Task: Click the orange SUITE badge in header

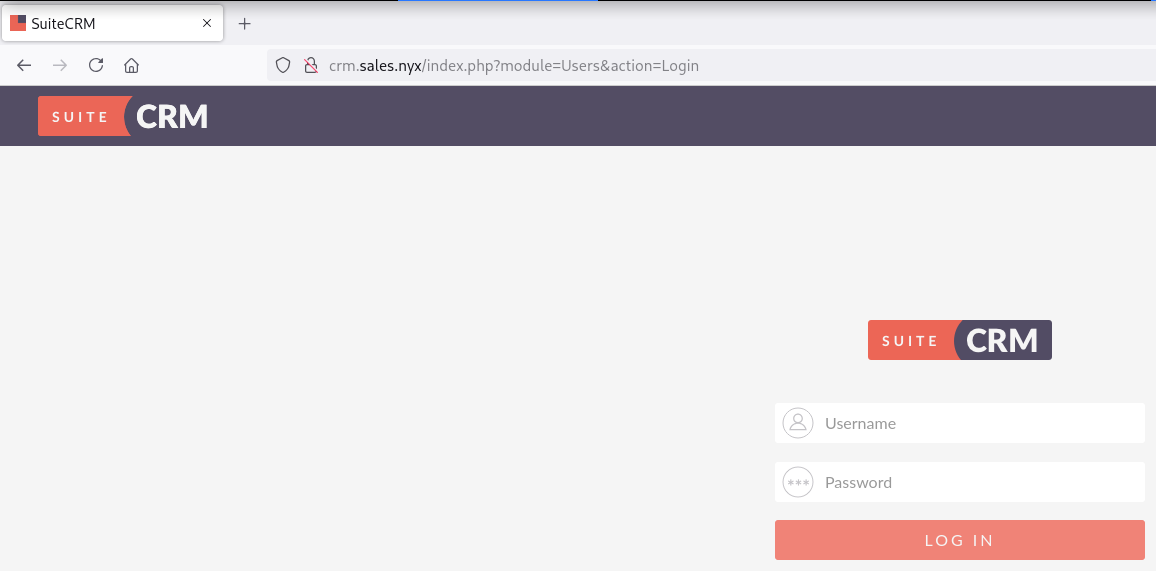Action: 80,117
